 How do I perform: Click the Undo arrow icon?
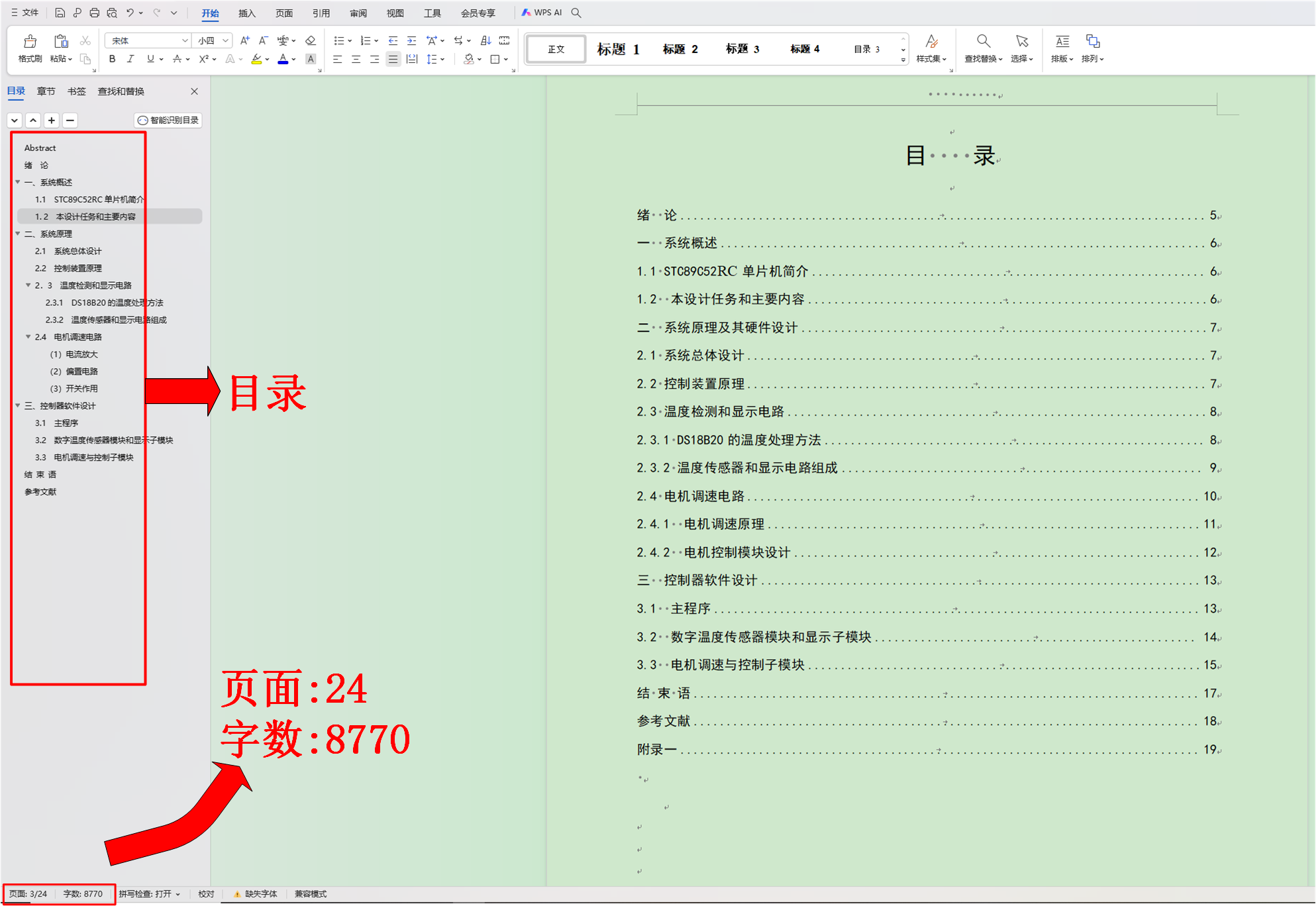pyautogui.click(x=130, y=13)
